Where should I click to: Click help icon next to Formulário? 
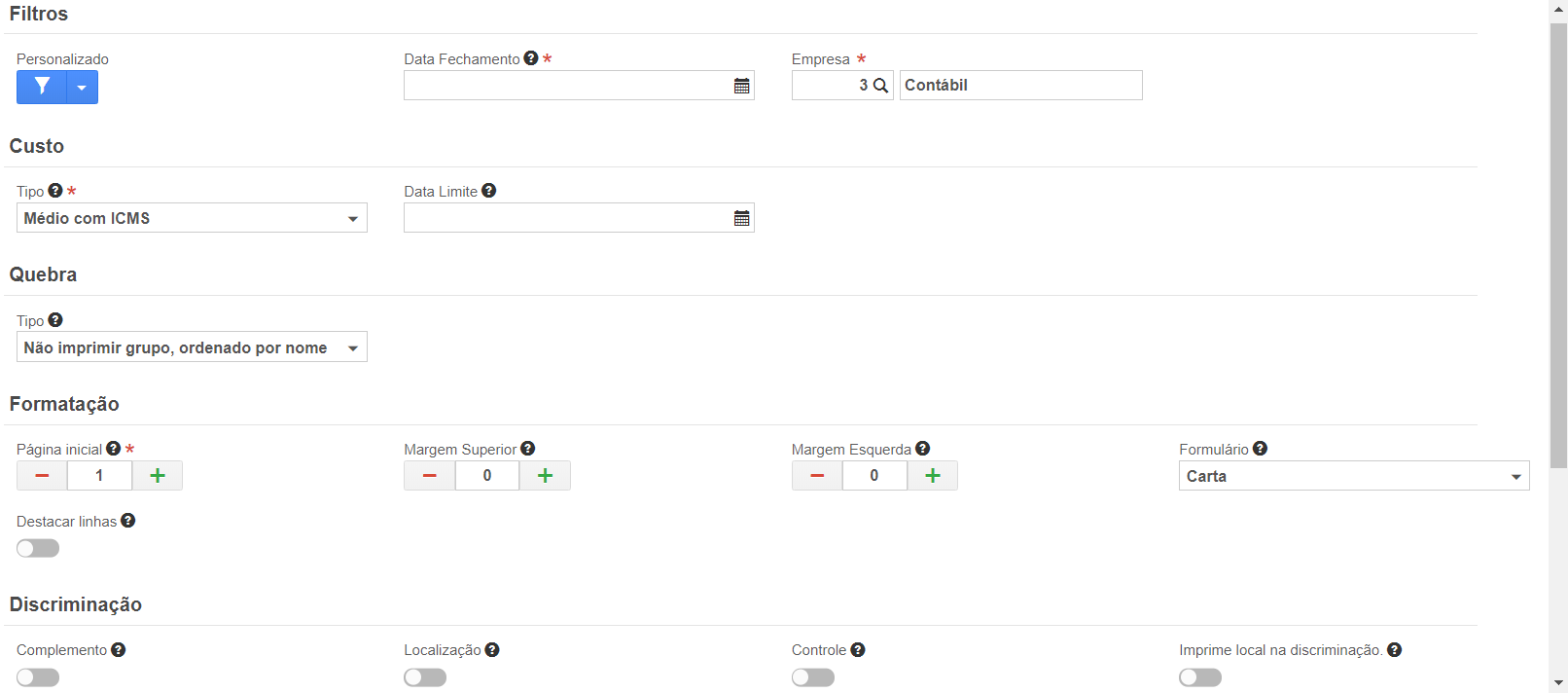tap(1260, 449)
